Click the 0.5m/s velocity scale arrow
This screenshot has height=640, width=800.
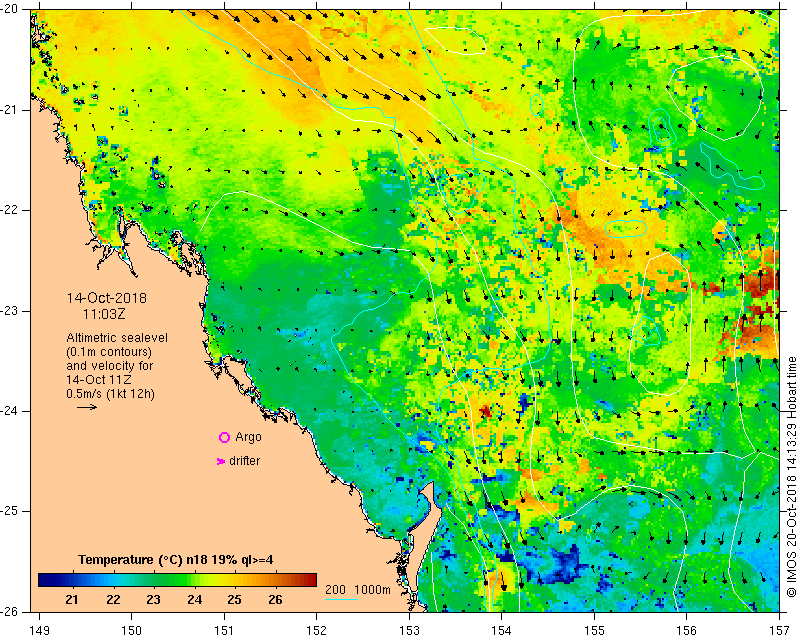click(87, 407)
